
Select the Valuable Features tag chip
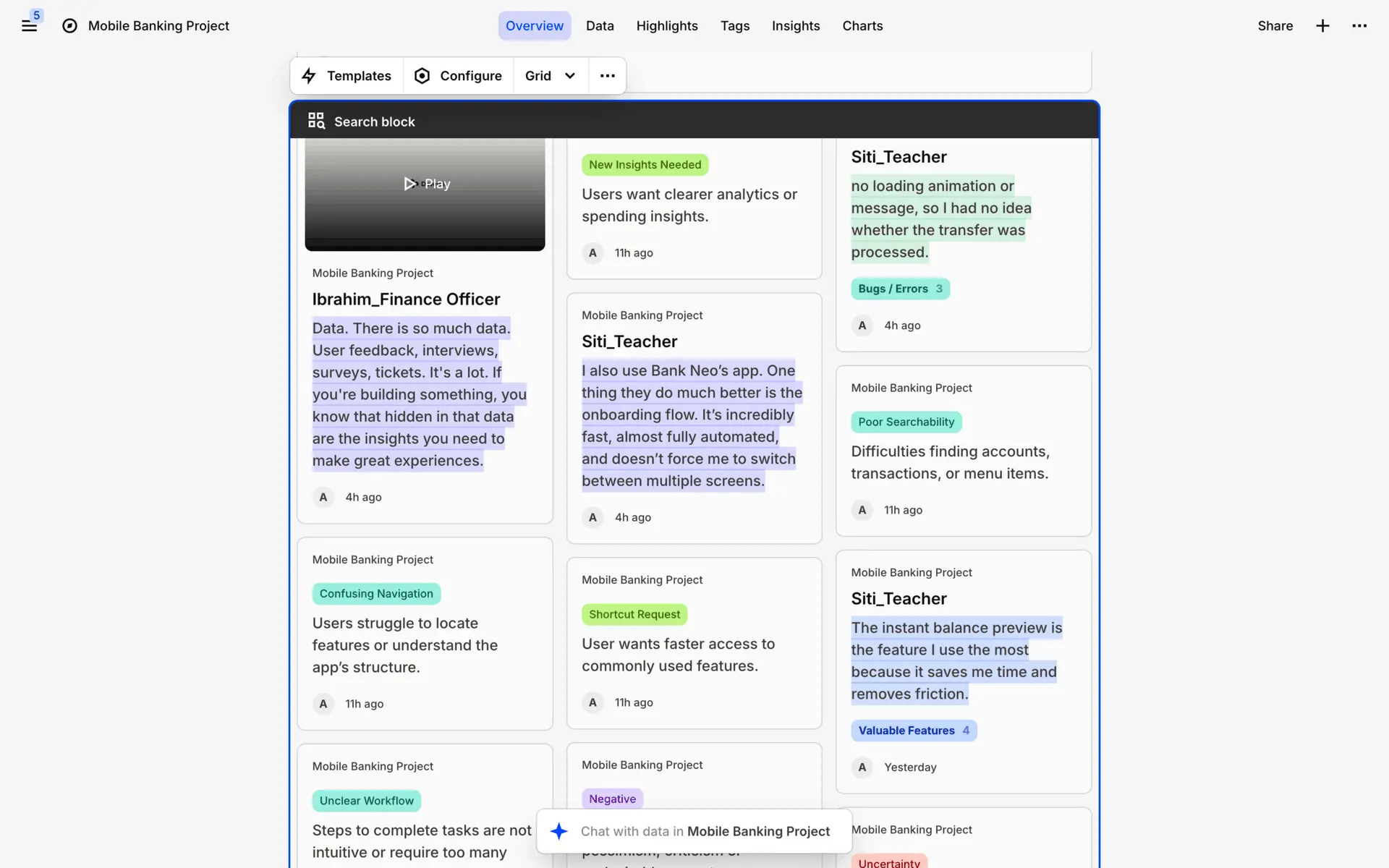pyautogui.click(x=913, y=731)
